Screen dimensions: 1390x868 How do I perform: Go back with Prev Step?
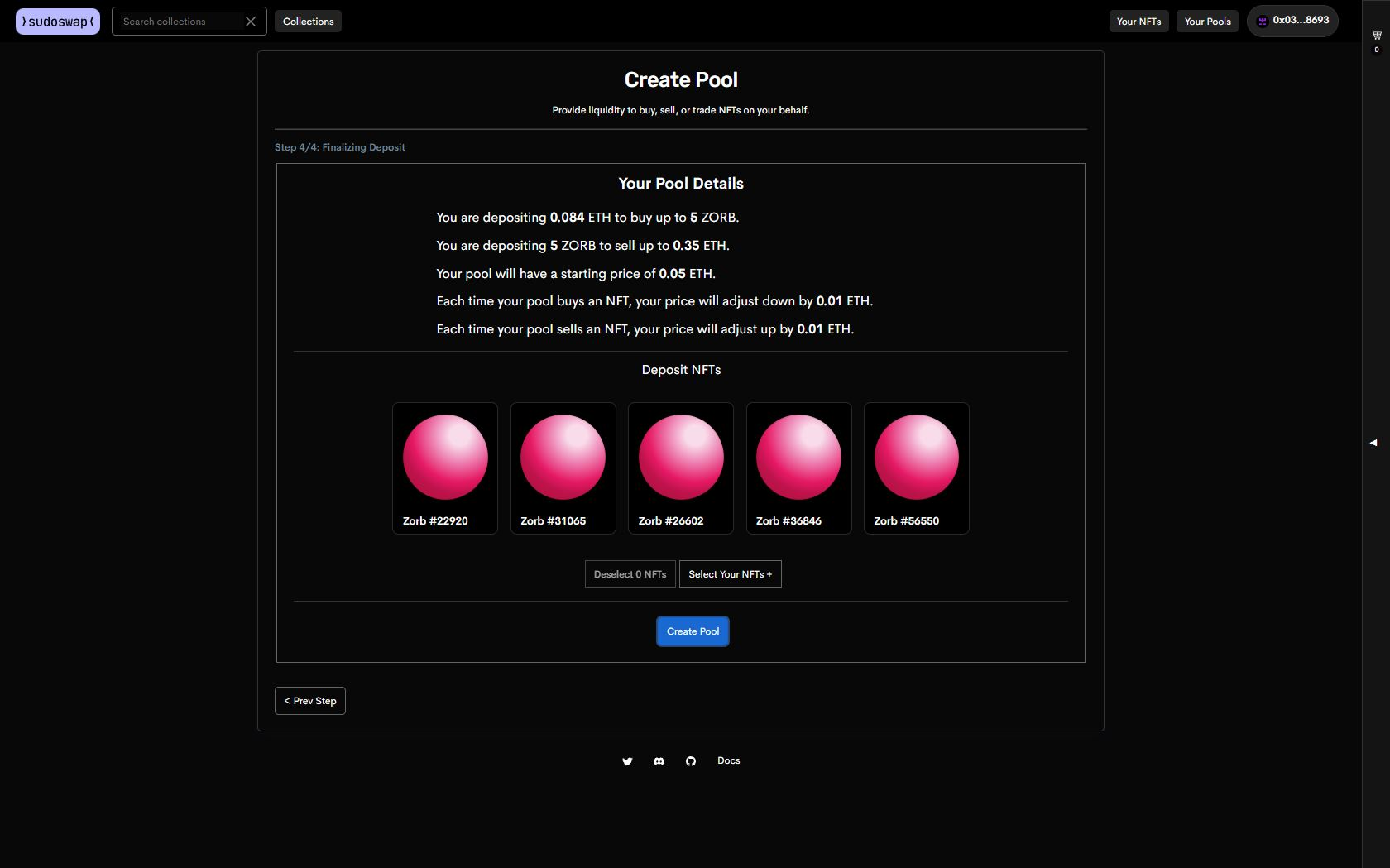(x=310, y=701)
